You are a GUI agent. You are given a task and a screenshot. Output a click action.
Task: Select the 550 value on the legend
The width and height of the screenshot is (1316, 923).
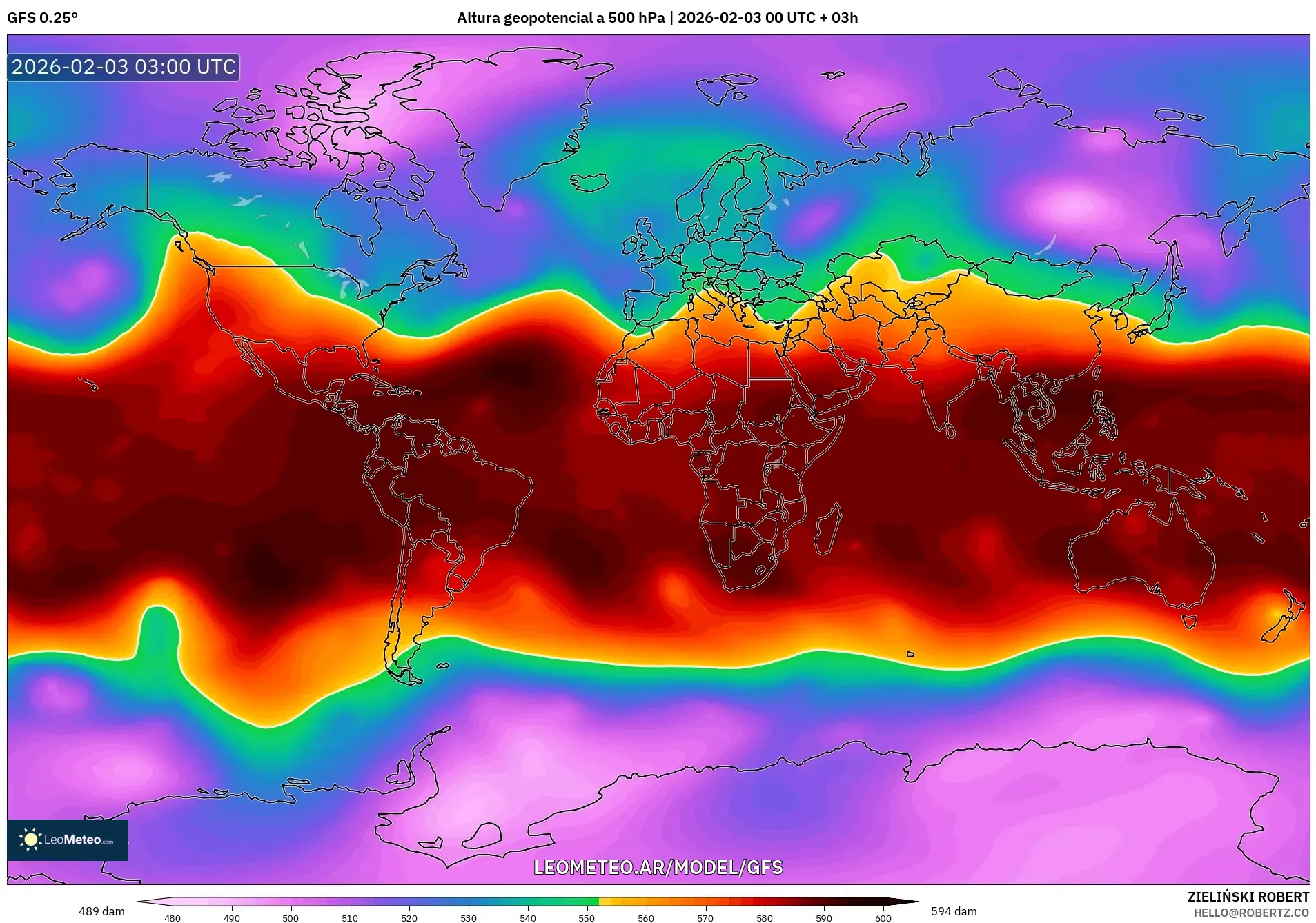click(586, 918)
